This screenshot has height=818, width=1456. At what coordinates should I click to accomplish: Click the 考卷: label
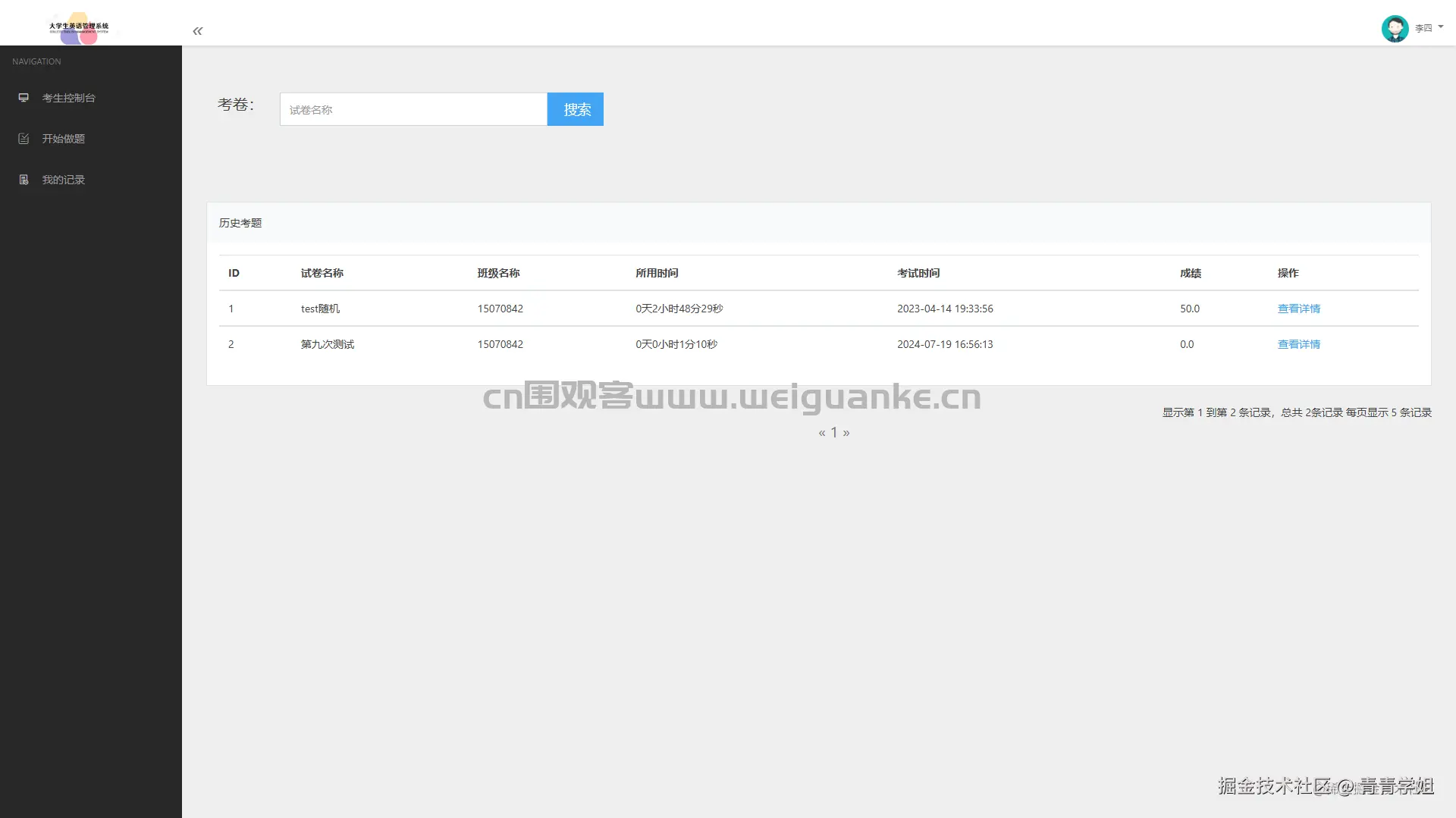coord(236,105)
